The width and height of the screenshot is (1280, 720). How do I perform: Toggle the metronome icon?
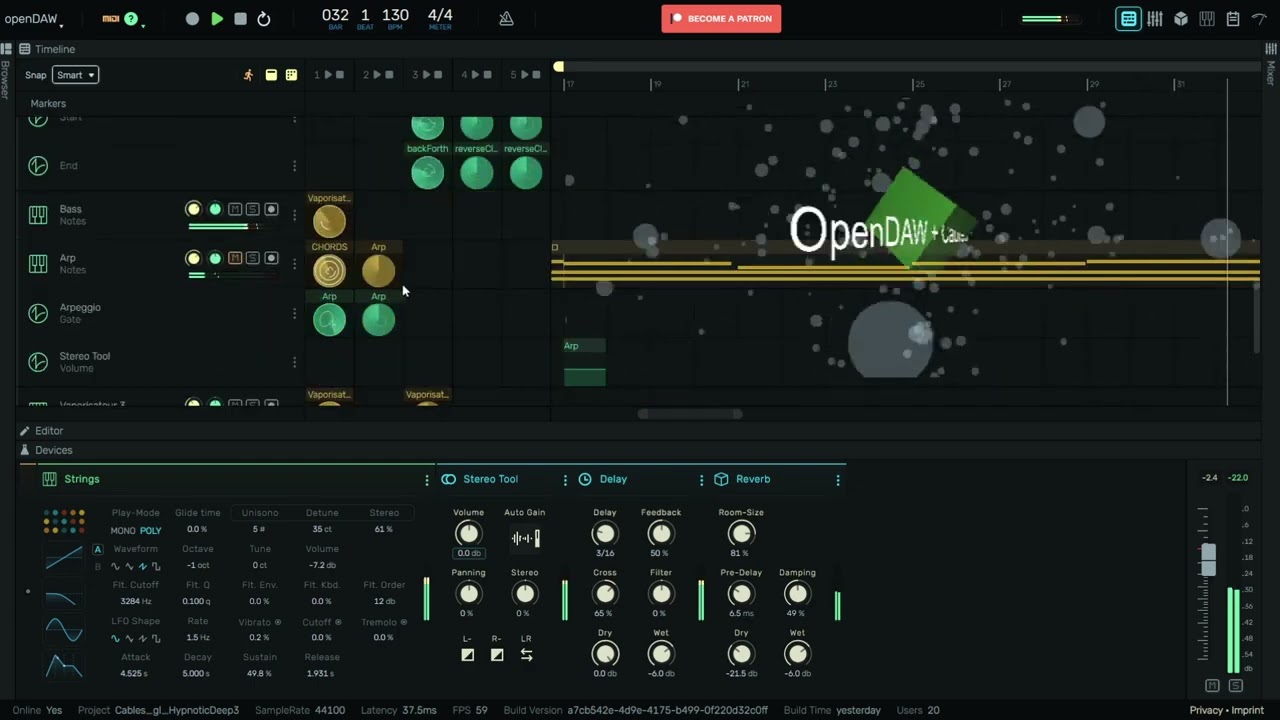[x=506, y=18]
